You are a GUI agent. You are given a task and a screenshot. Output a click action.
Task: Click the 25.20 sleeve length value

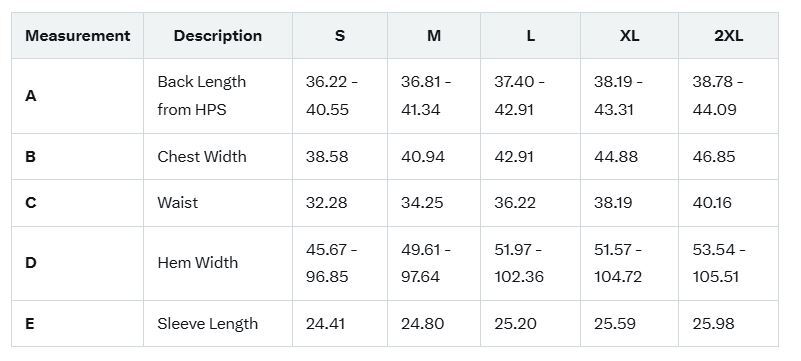tap(515, 324)
